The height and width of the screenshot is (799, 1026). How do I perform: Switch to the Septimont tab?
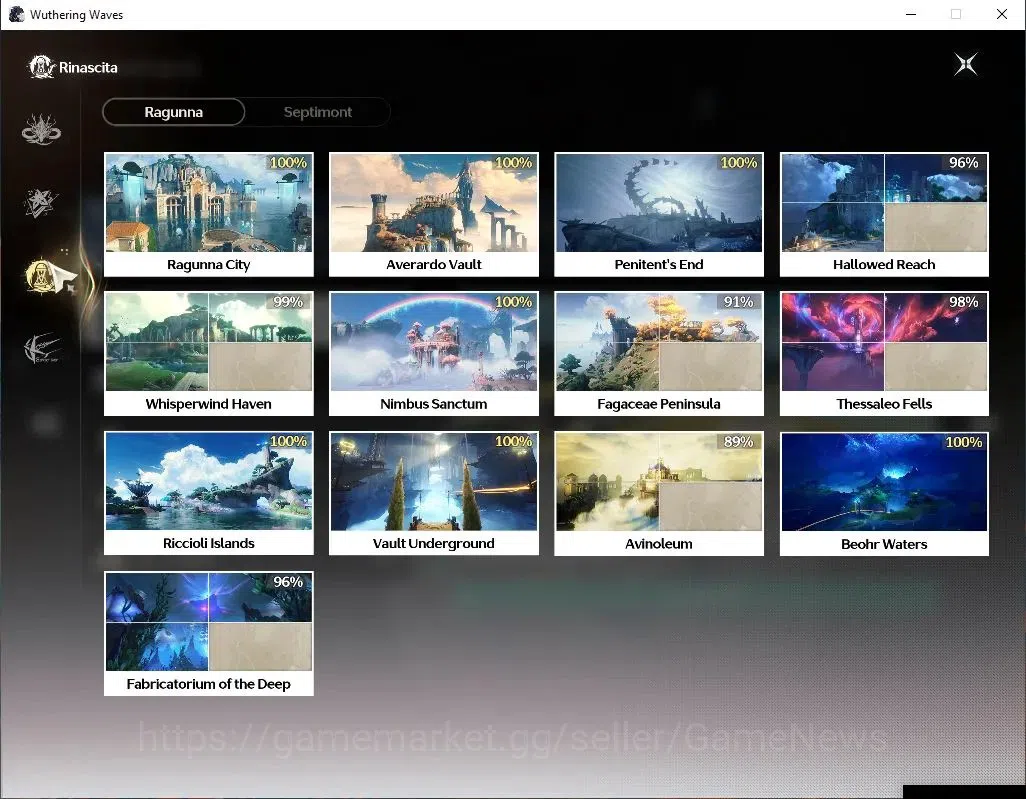click(317, 112)
